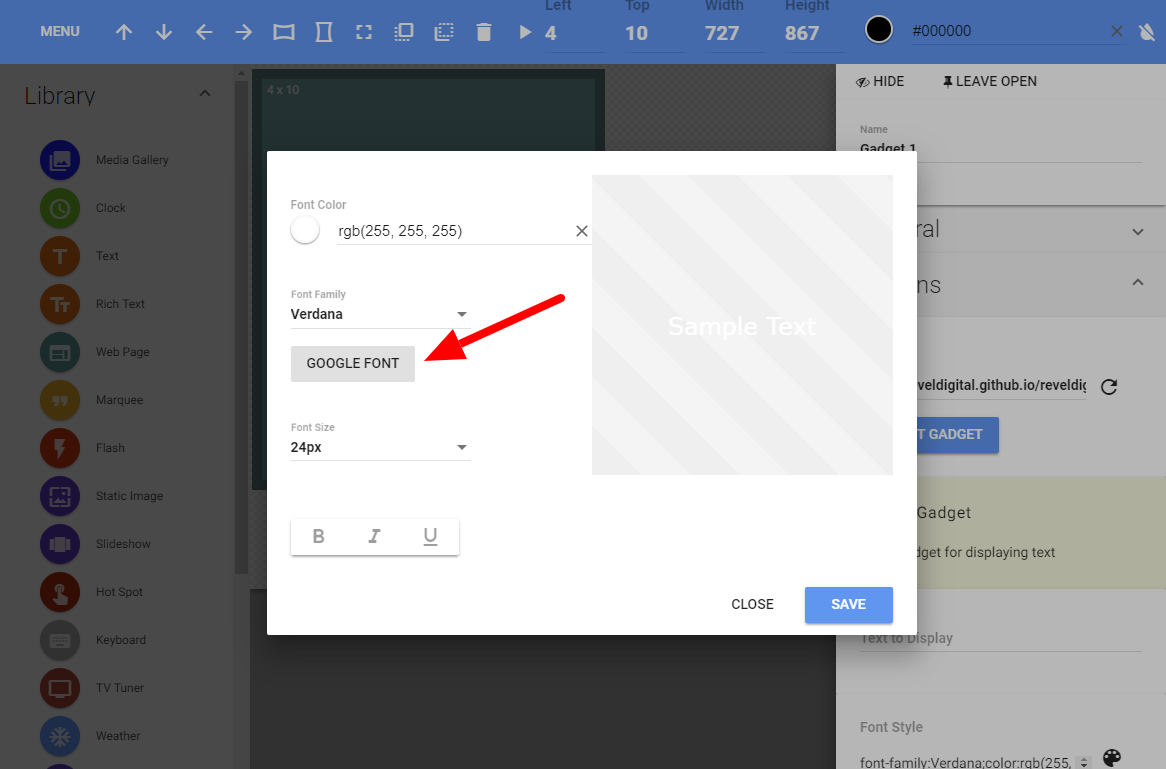Select the Clock gadget icon
Image resolution: width=1166 pixels, height=769 pixels.
(x=59, y=208)
